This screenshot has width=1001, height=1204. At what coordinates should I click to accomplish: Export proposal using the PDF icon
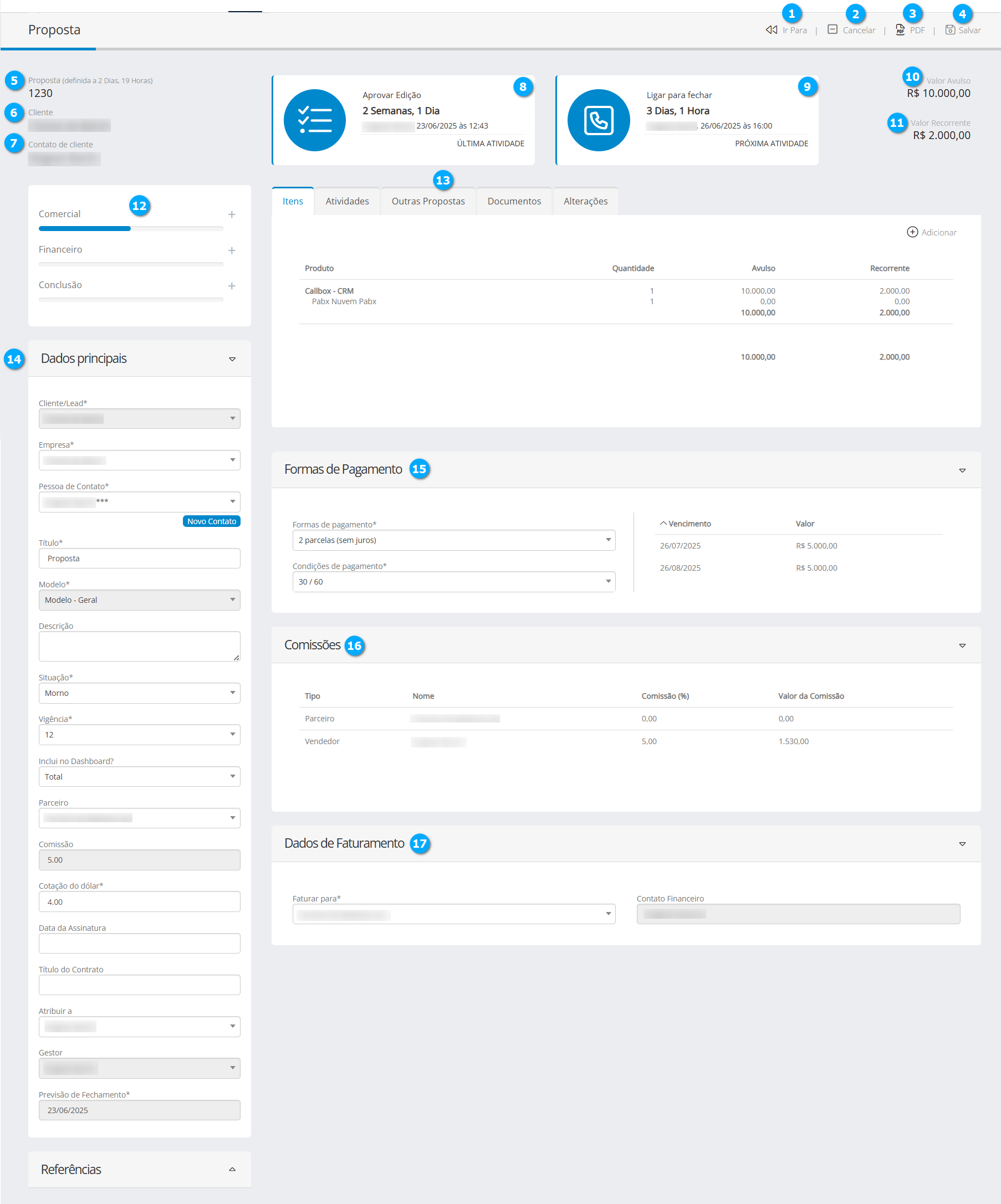[x=900, y=30]
